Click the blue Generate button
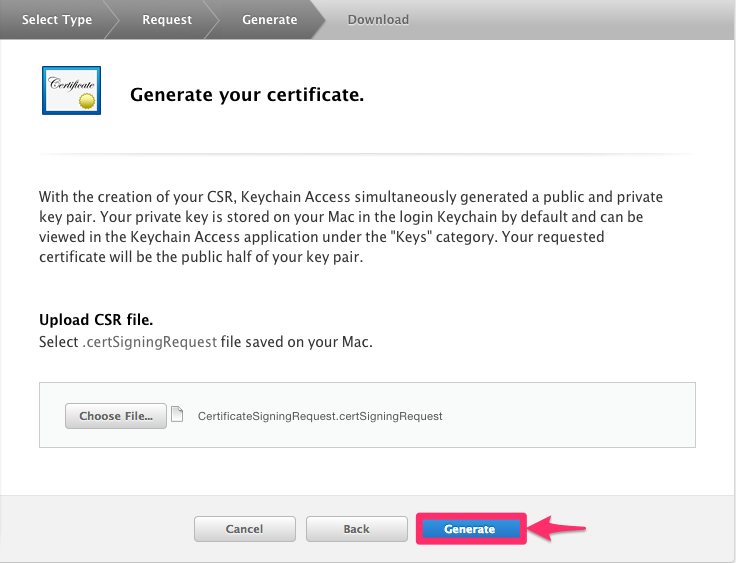This screenshot has height=563, width=736. [469, 529]
